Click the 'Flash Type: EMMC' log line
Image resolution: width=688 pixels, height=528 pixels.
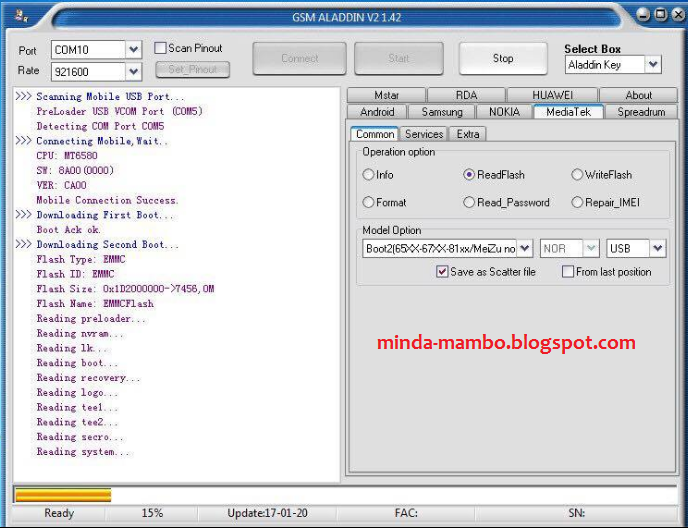[81, 259]
